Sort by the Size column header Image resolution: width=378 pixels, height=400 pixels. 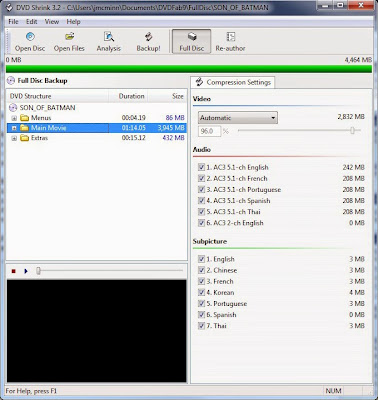(x=167, y=96)
